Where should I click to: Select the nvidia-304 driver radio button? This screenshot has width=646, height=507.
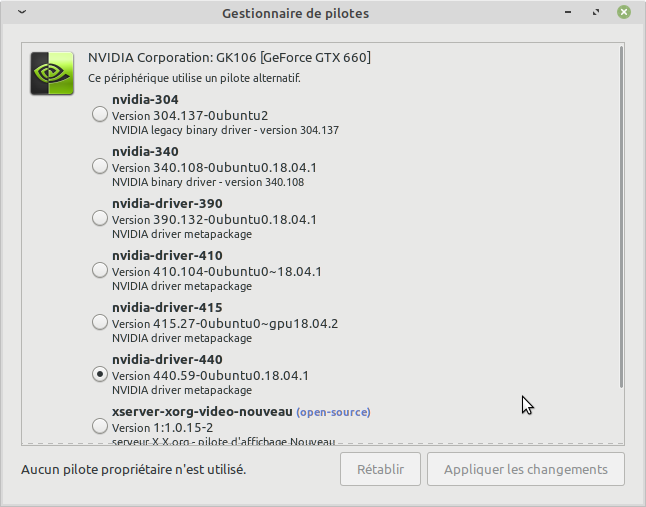100,114
